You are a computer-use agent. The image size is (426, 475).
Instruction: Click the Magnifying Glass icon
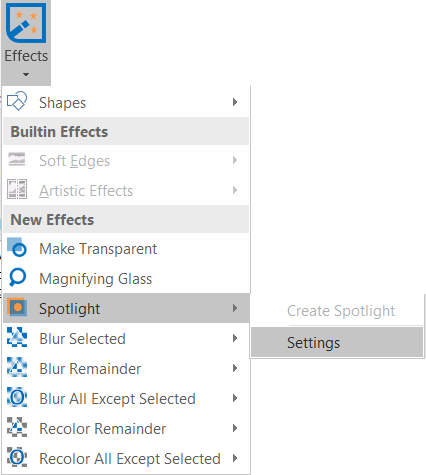pos(17,277)
